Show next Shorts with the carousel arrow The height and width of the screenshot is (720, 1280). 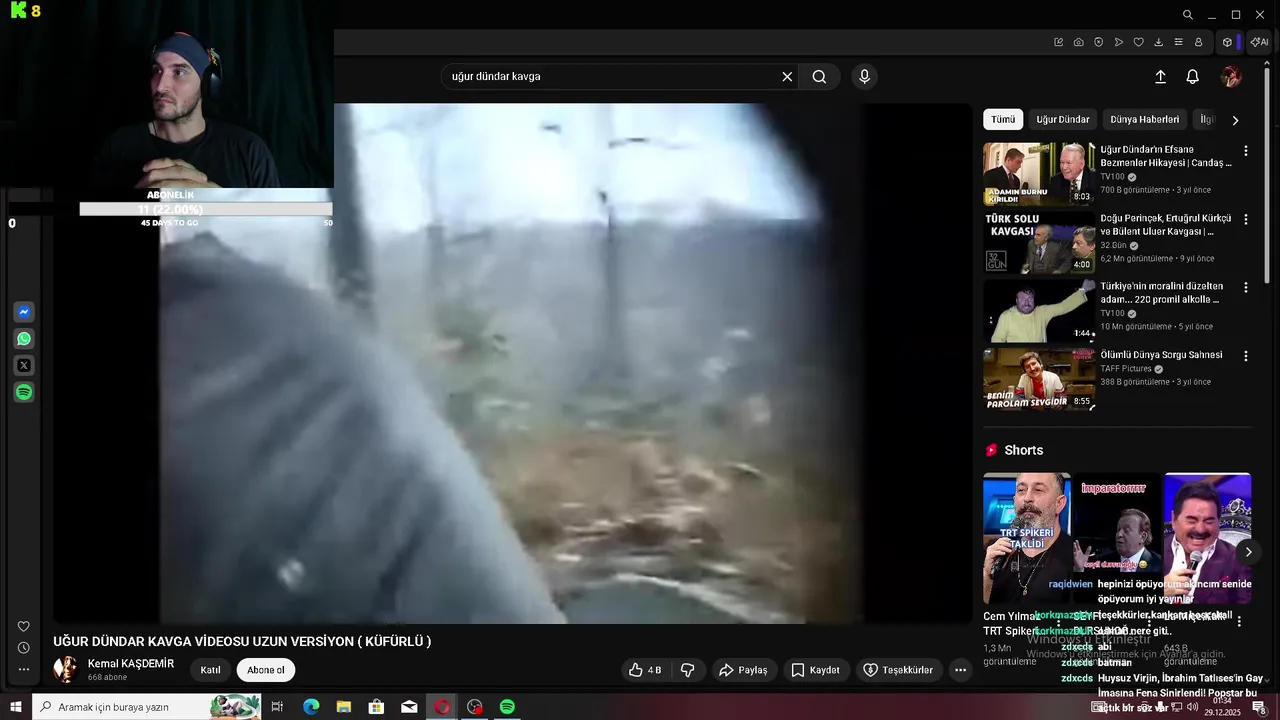[1248, 552]
